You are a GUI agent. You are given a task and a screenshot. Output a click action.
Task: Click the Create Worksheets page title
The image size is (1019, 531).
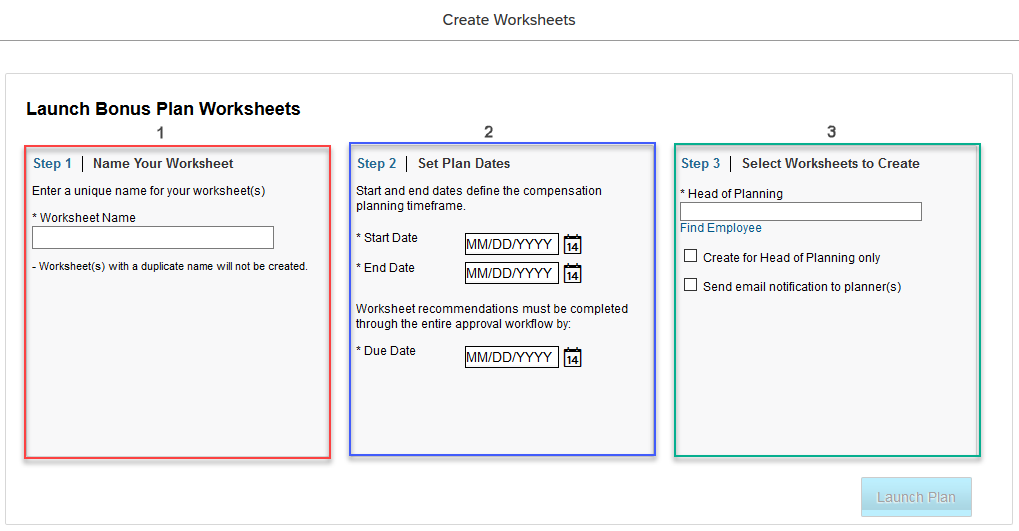(x=509, y=20)
